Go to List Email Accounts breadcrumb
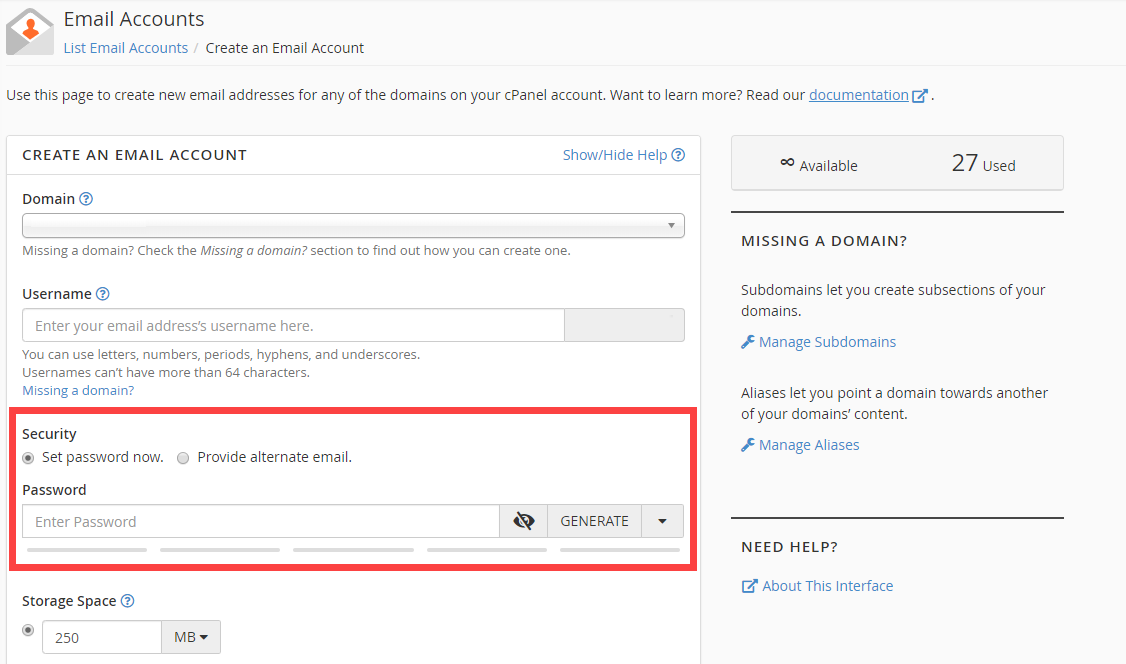Image resolution: width=1126 pixels, height=664 pixels. click(126, 48)
